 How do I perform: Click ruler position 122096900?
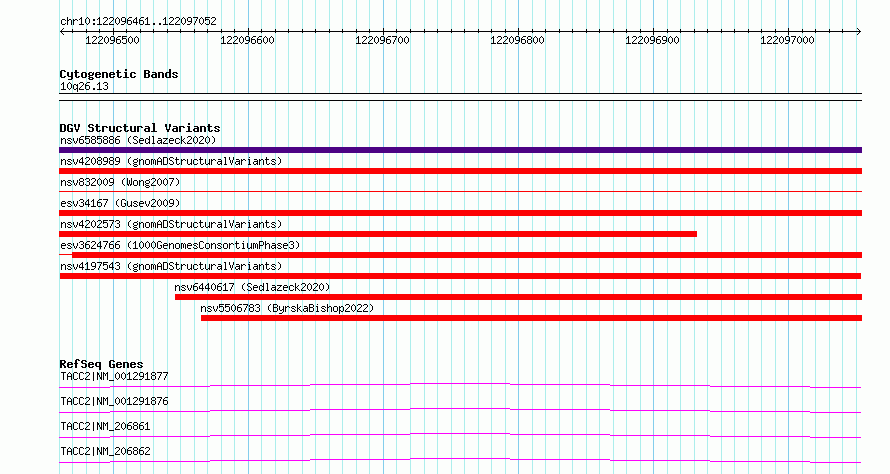652,40
